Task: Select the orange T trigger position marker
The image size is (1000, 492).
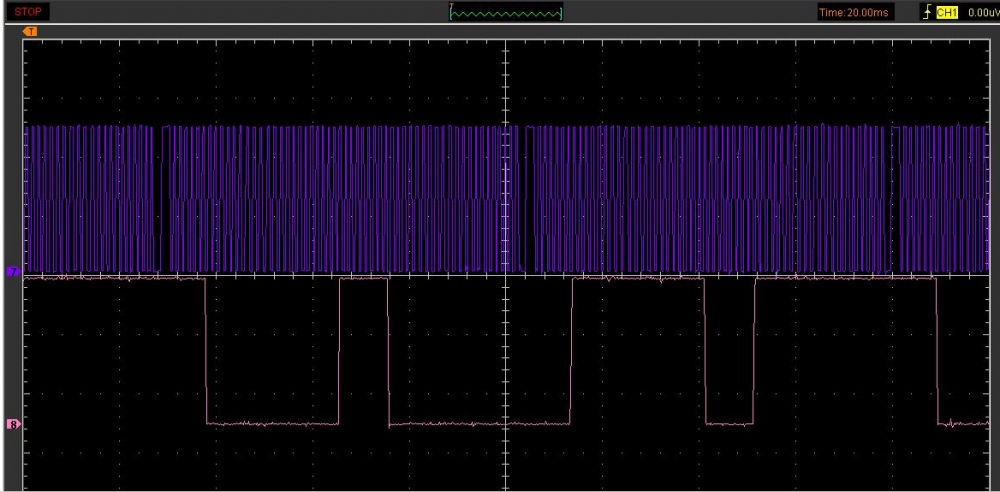Action: [x=31, y=32]
